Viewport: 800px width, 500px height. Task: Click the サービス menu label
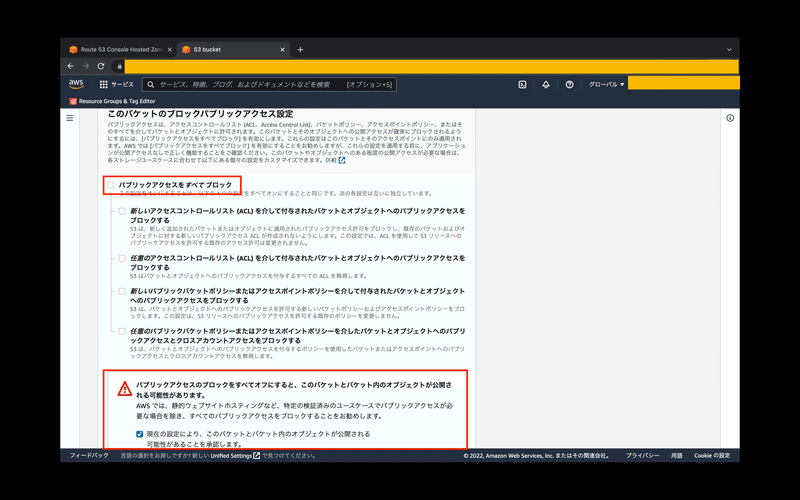coord(122,85)
